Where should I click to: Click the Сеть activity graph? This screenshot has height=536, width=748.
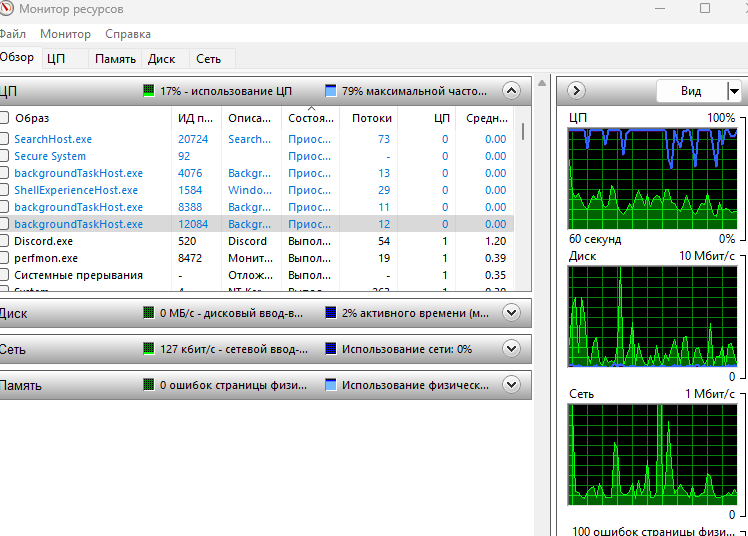tap(653, 454)
